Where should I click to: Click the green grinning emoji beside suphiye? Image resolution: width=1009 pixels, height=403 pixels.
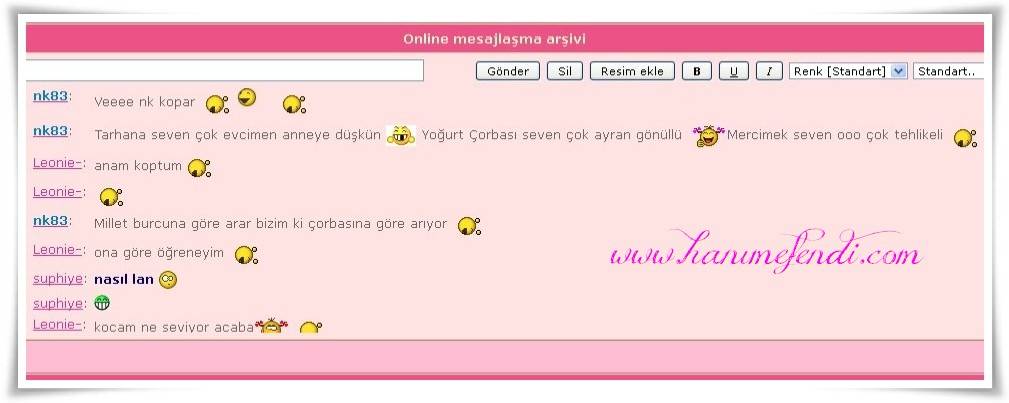click(101, 303)
